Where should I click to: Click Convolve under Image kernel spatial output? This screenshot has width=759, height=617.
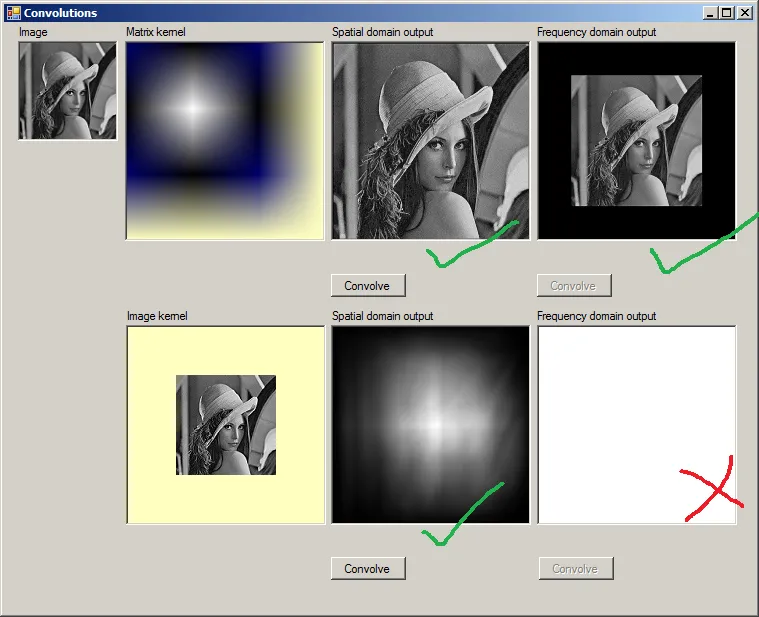[x=368, y=568]
